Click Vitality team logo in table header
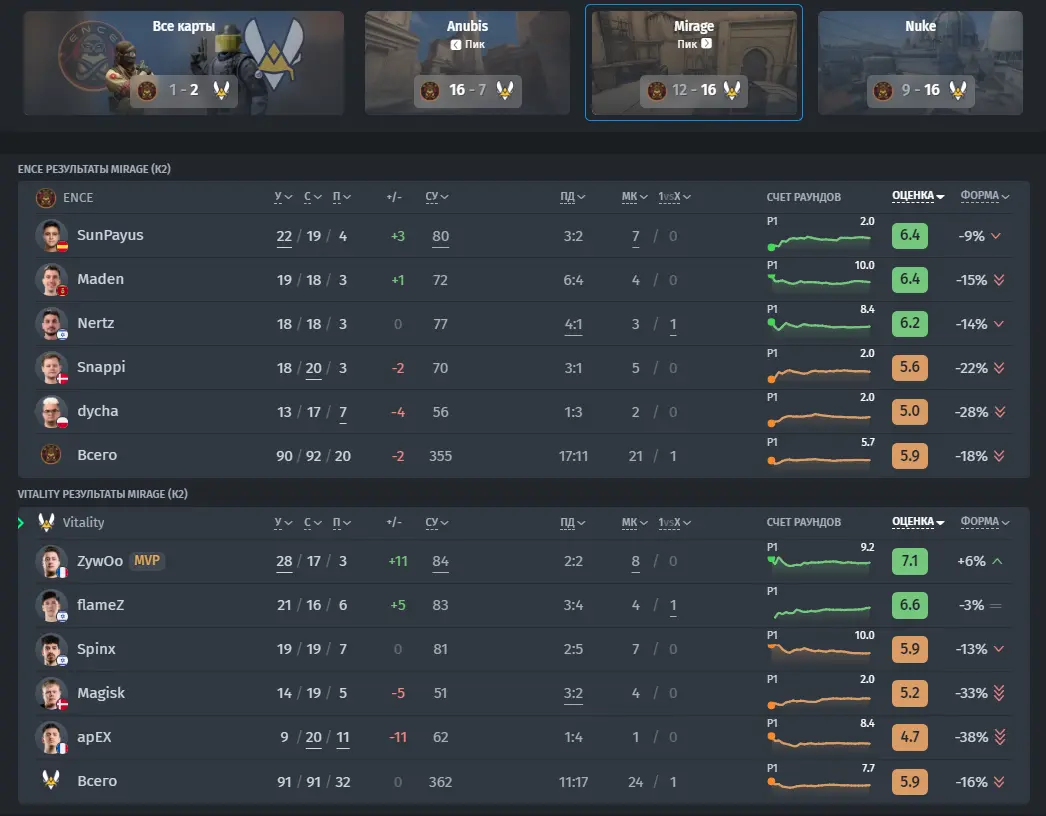Screen dimensions: 1046x816 46,522
